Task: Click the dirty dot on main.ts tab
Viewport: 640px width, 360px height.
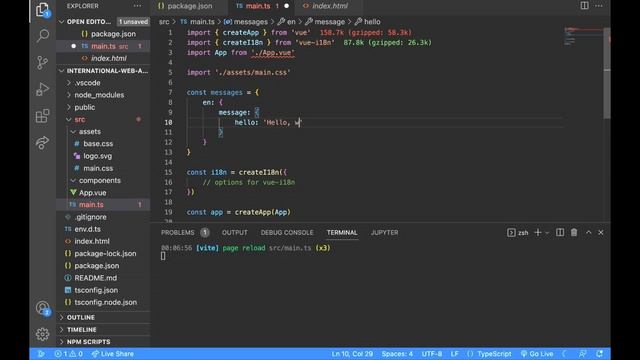Action: pyautogui.click(x=287, y=6)
